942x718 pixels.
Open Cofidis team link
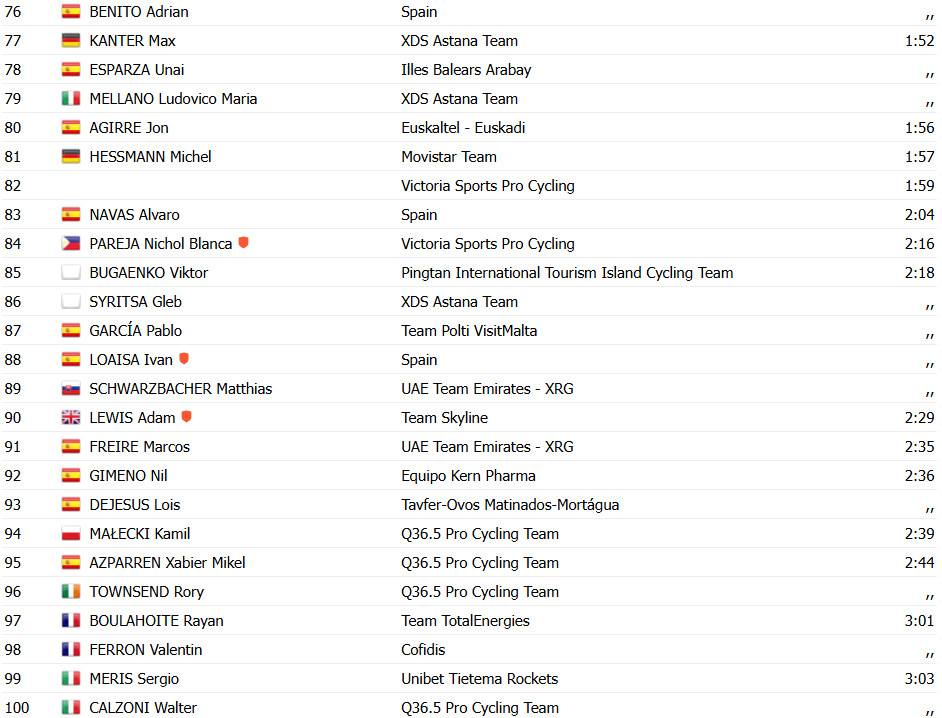423,649
